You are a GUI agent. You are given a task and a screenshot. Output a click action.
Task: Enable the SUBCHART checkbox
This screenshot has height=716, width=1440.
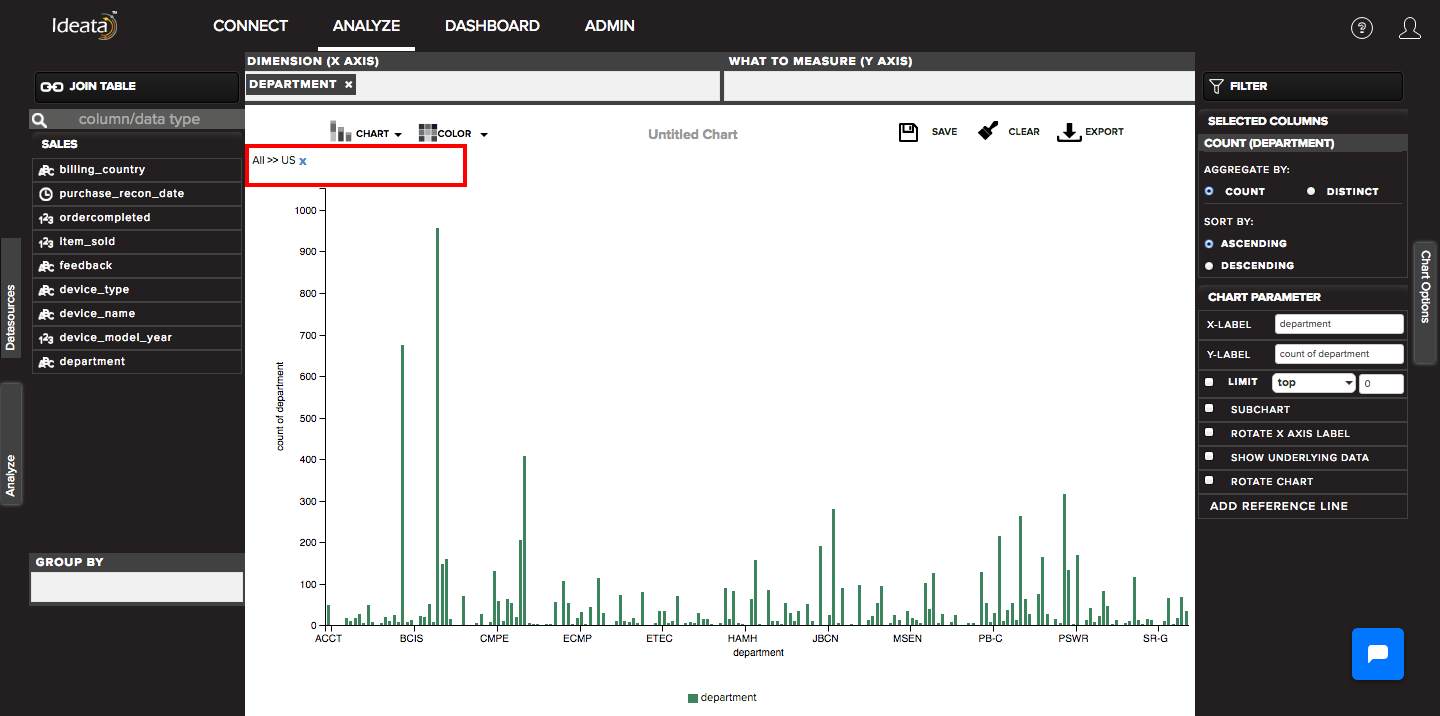(x=1209, y=408)
